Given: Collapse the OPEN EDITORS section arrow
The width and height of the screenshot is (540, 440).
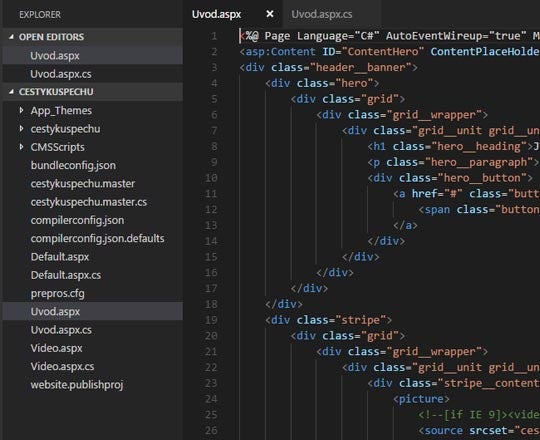Looking at the screenshot, I should click(11, 37).
